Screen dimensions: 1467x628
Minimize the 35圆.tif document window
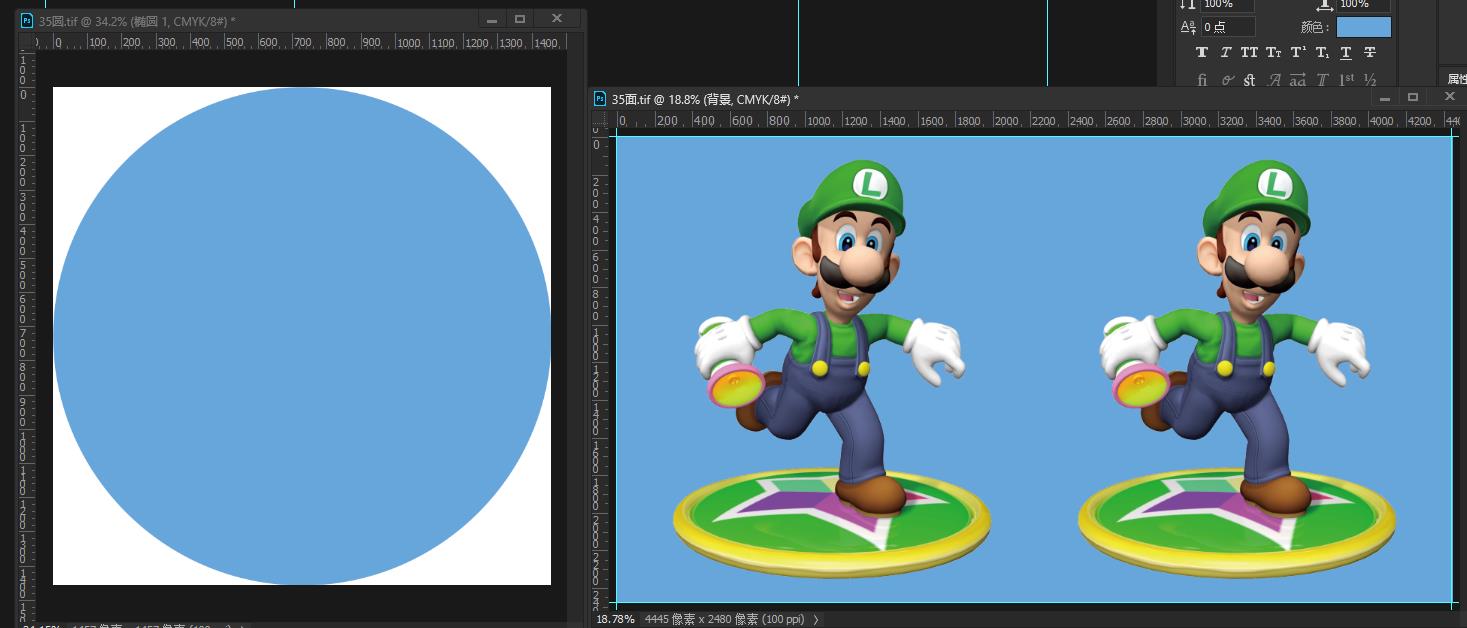pos(492,20)
